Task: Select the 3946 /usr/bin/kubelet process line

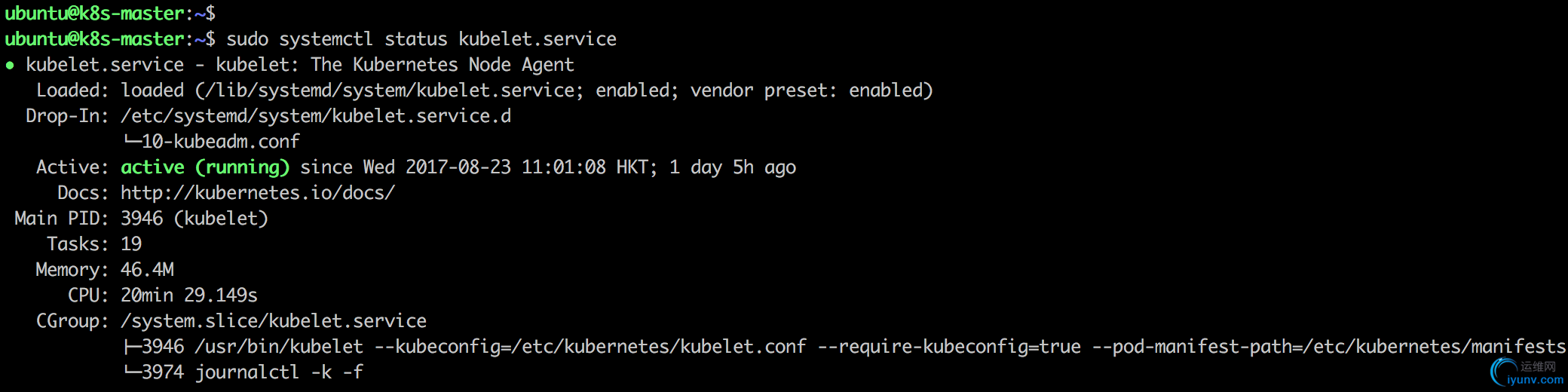Action: 846,347
